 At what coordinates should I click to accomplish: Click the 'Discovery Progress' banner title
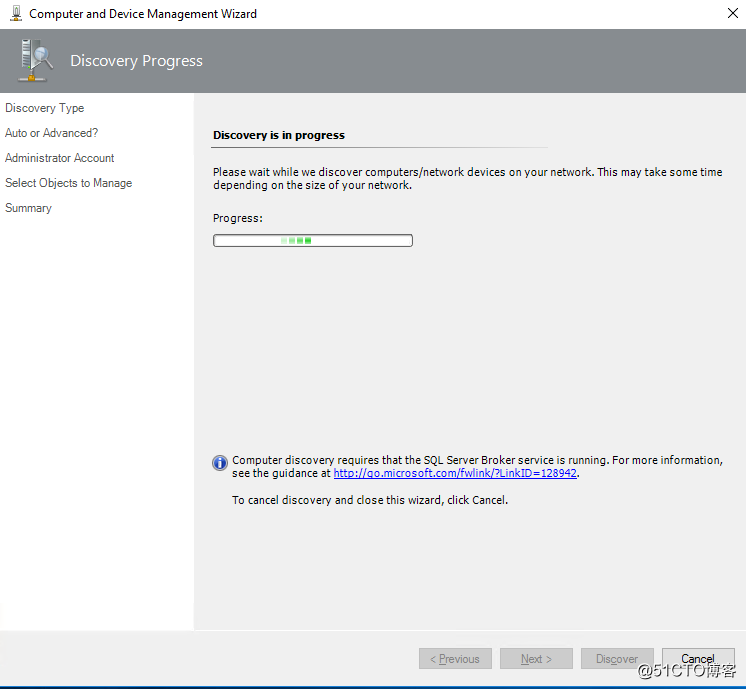coord(137,61)
